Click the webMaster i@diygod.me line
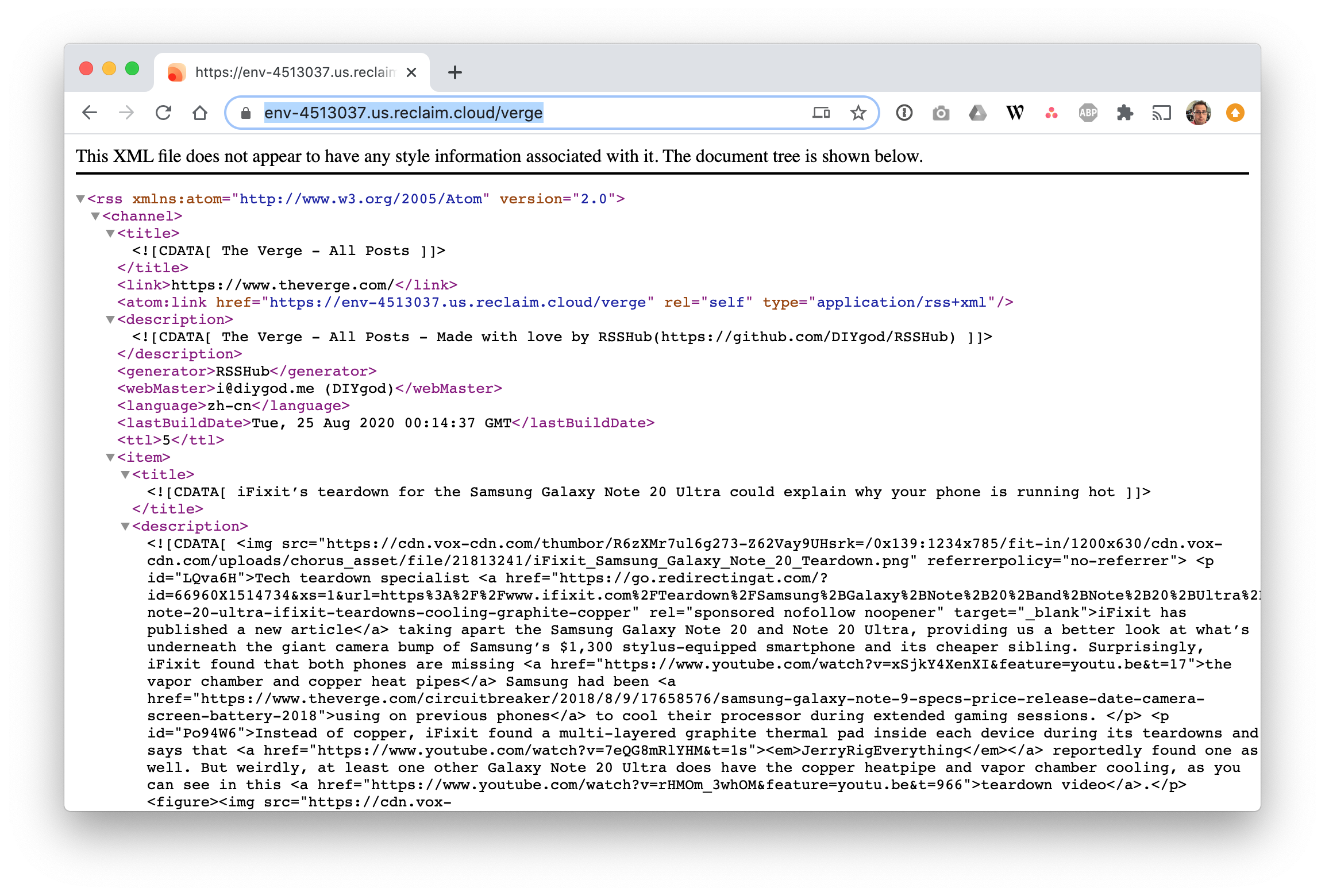 310,388
